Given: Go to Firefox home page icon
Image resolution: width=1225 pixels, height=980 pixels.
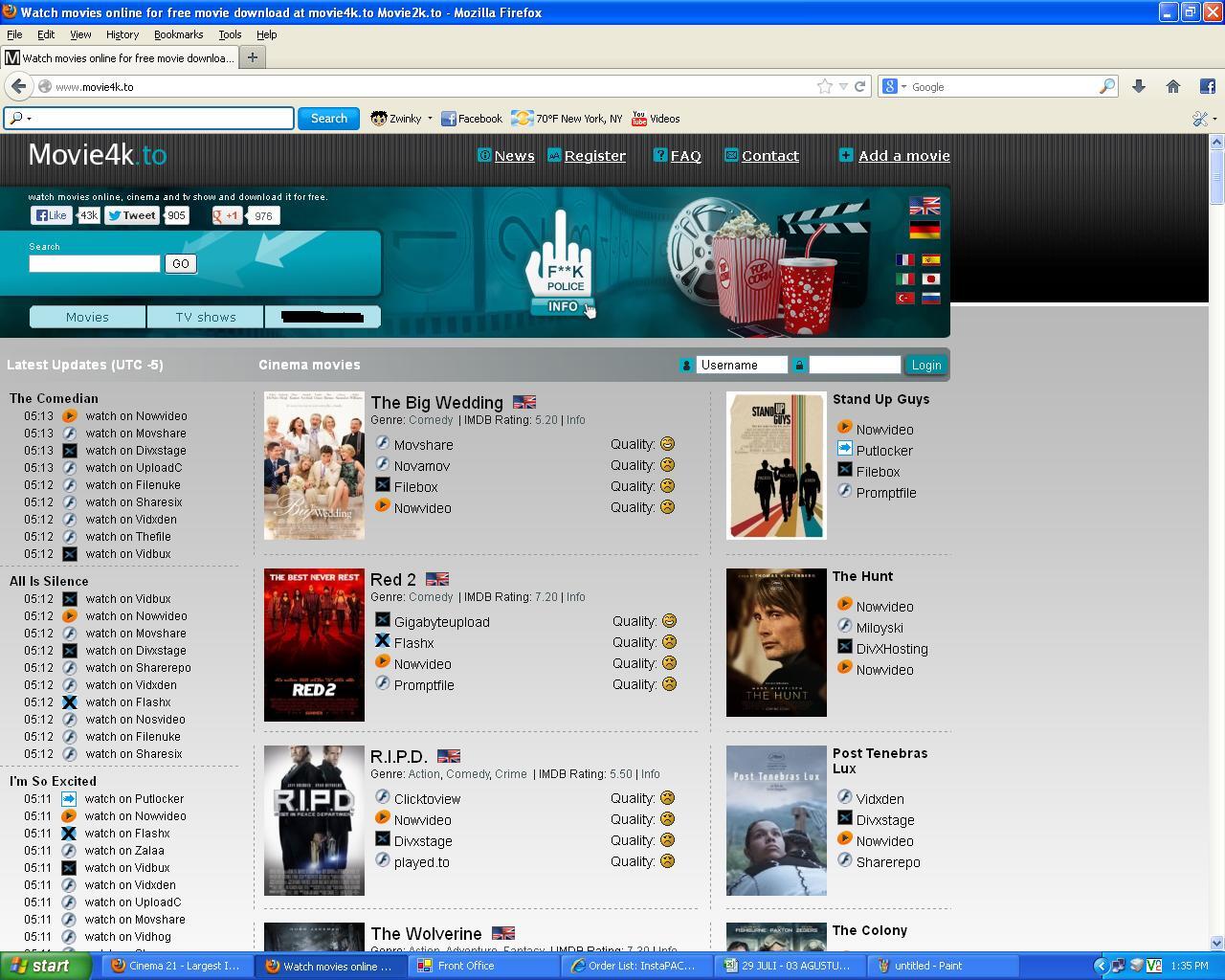Looking at the screenshot, I should pyautogui.click(x=1173, y=86).
